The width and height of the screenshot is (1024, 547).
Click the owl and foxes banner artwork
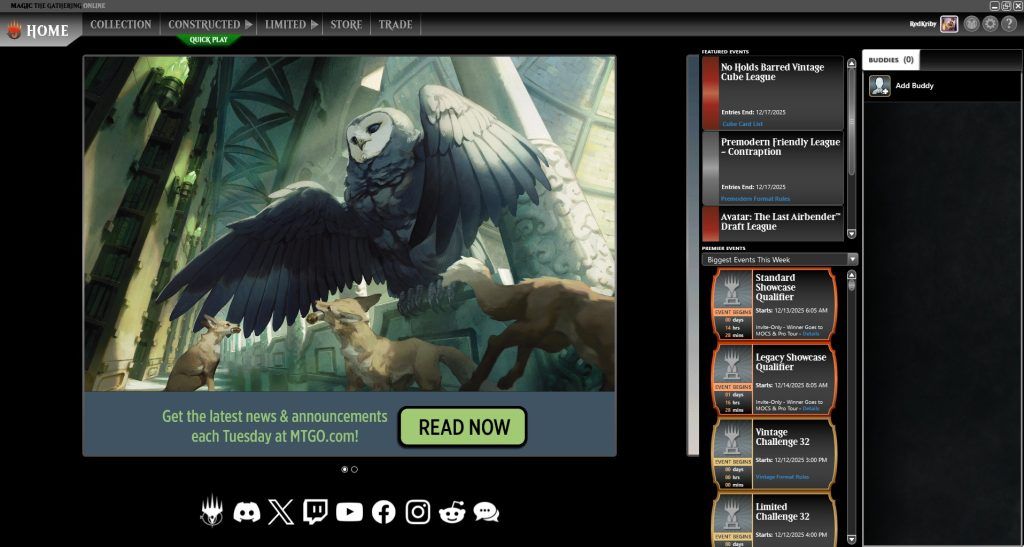(349, 223)
